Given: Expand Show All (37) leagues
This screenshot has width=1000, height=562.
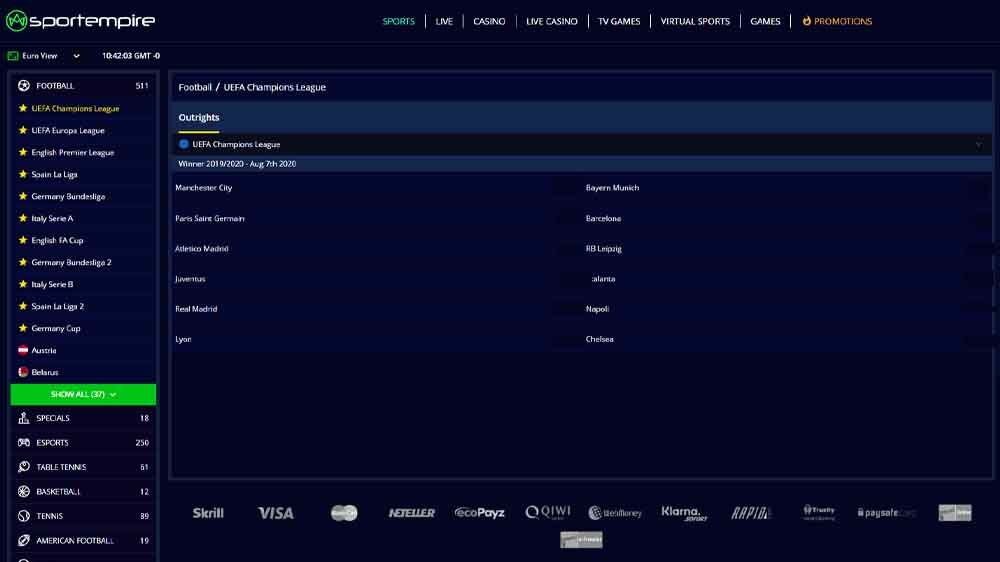Looking at the screenshot, I should [x=83, y=394].
